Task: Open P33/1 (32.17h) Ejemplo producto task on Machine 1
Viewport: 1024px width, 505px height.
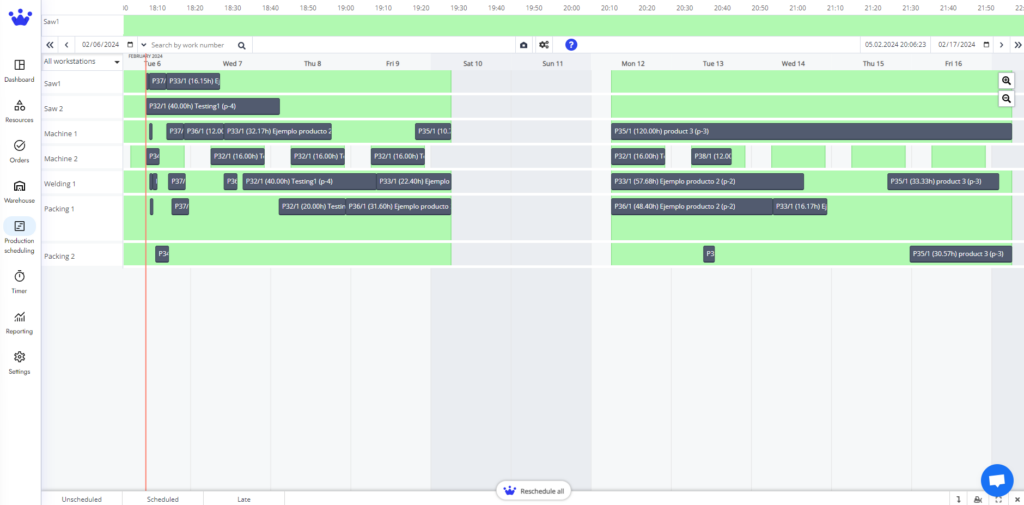Action: (x=278, y=131)
